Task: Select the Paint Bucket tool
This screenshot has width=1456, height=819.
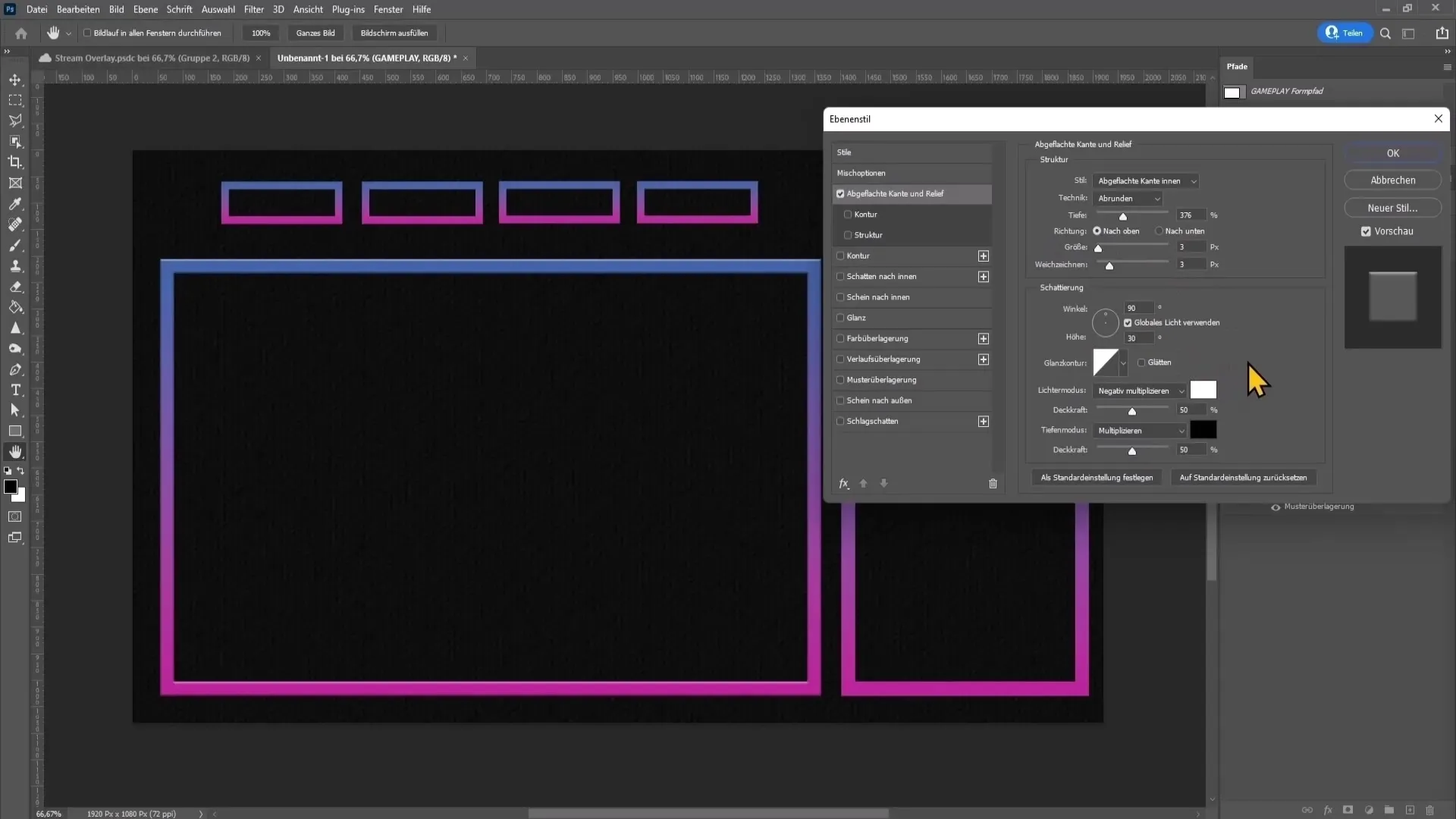Action: coord(15,307)
